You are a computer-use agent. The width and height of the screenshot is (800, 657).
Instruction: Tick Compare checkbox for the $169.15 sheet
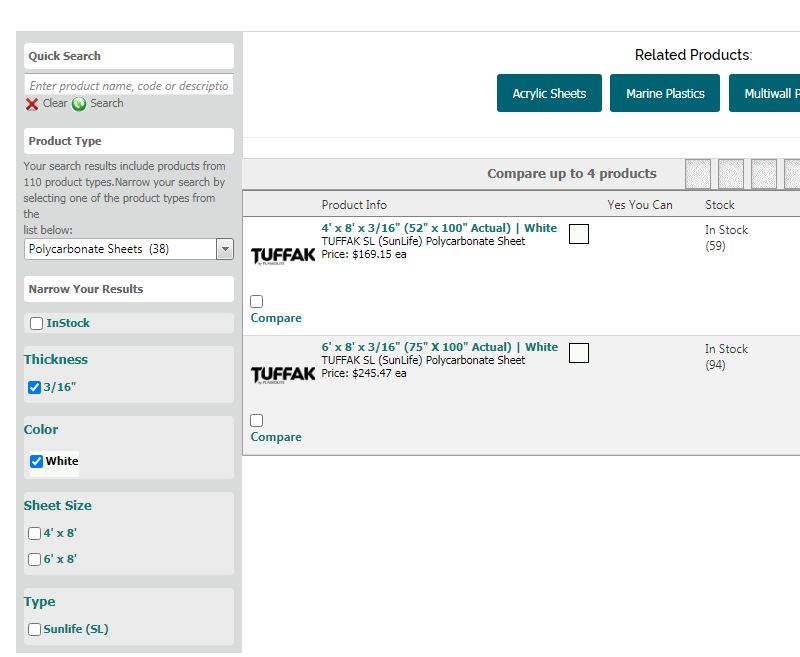pyautogui.click(x=257, y=301)
